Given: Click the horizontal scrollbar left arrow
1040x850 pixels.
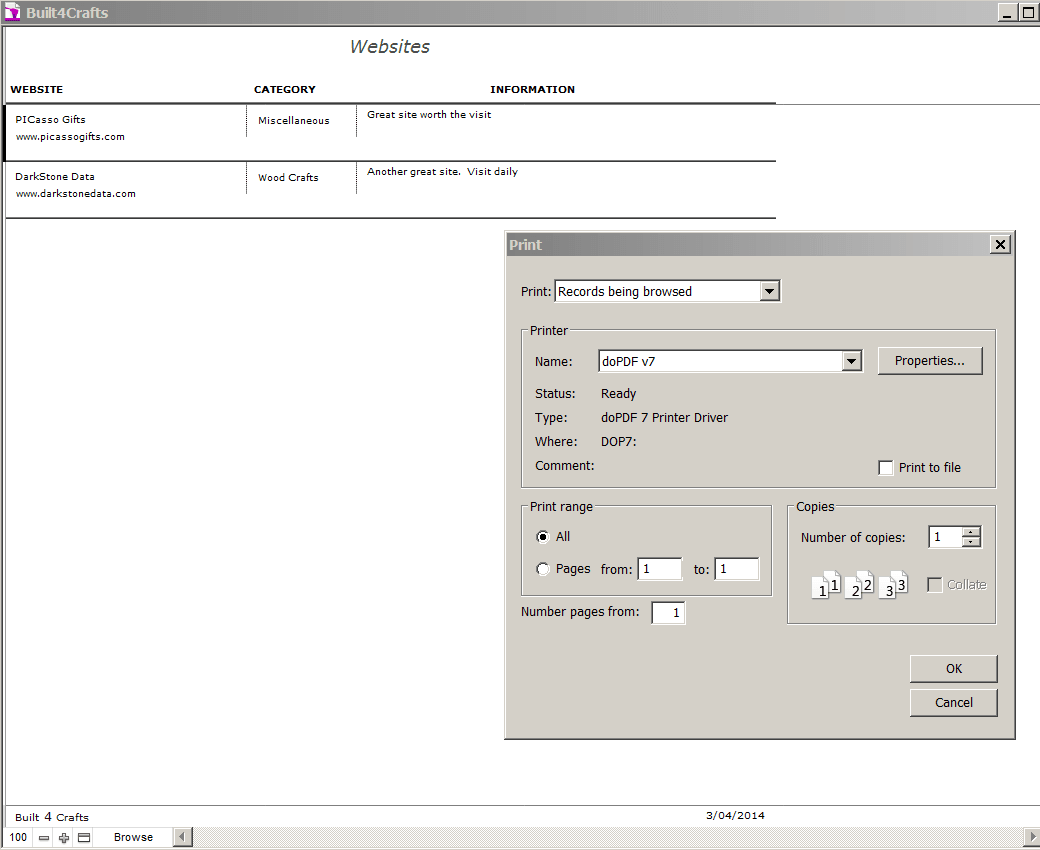Looking at the screenshot, I should click(183, 838).
